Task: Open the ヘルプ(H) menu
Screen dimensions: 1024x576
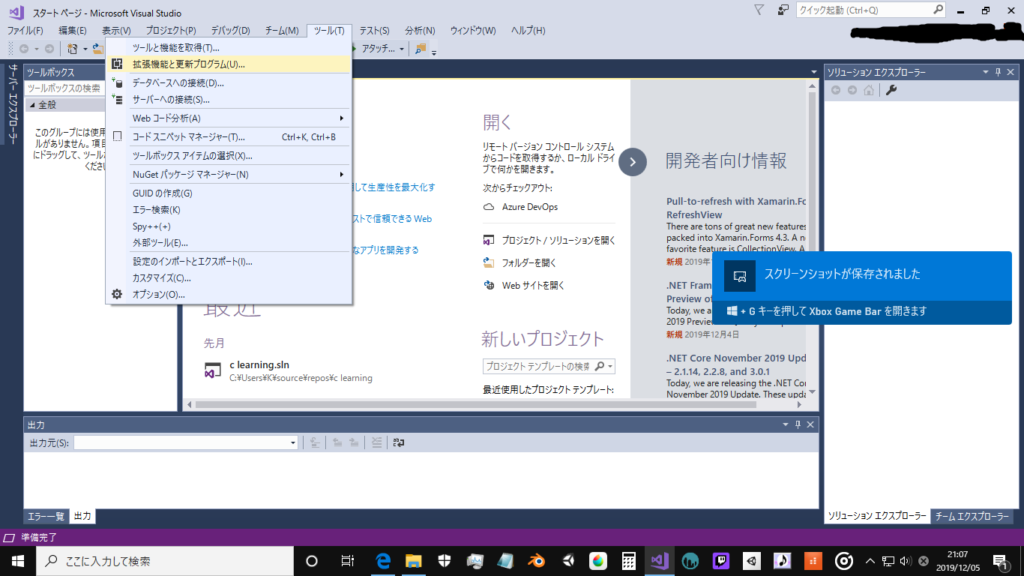Action: pos(528,31)
